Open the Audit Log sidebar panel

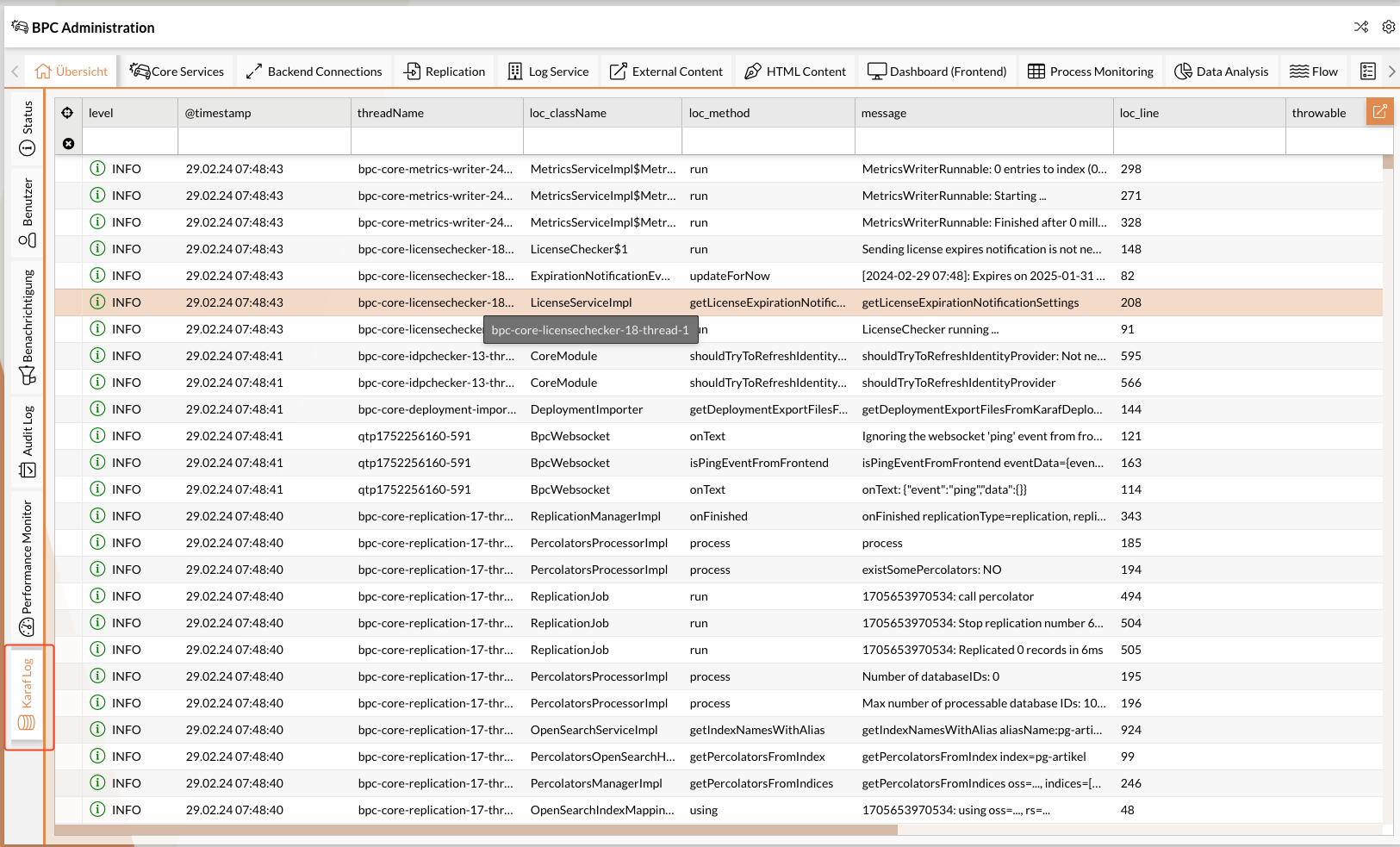27,441
